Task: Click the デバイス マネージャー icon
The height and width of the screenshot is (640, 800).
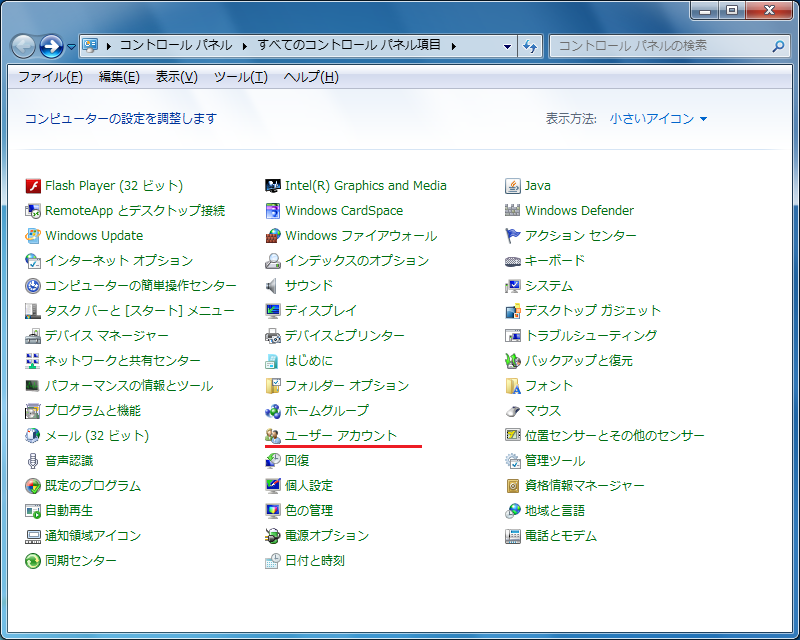Action: click(33, 336)
